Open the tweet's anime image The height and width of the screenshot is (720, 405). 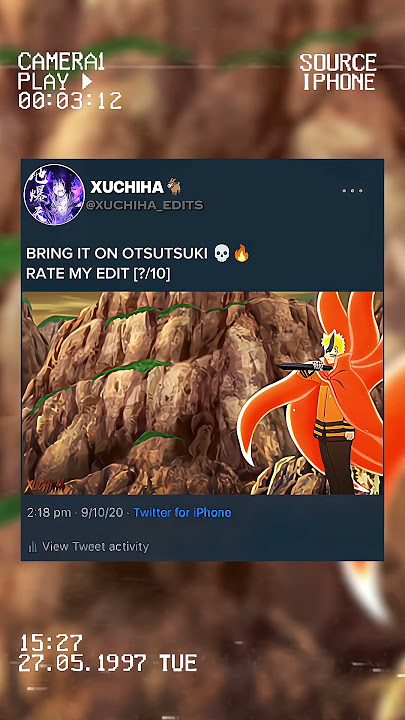[202, 393]
